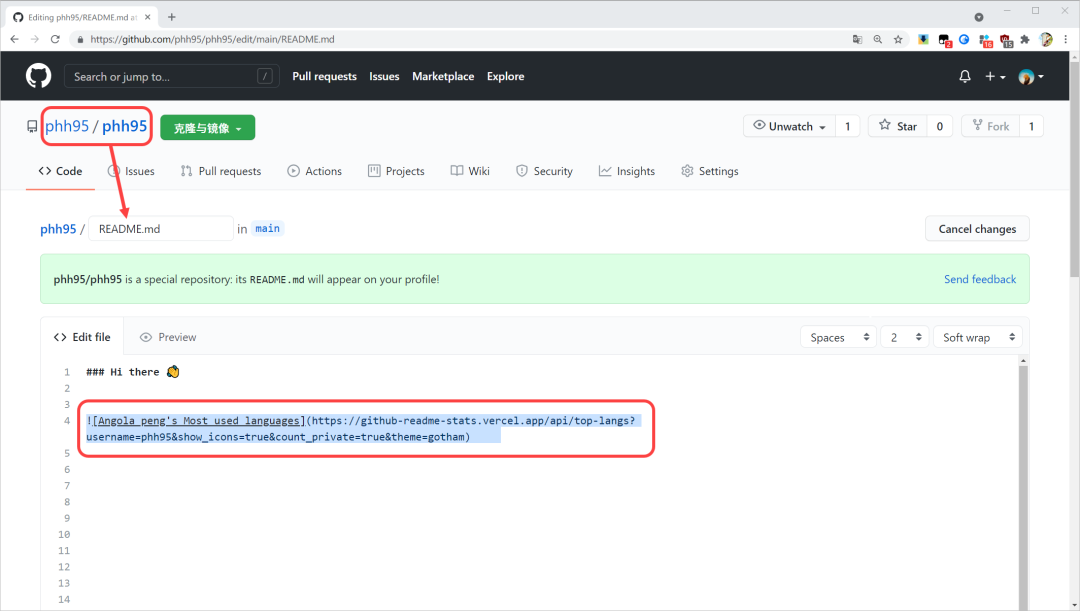Open the Actions tab
This screenshot has width=1080, height=611.
(x=314, y=171)
